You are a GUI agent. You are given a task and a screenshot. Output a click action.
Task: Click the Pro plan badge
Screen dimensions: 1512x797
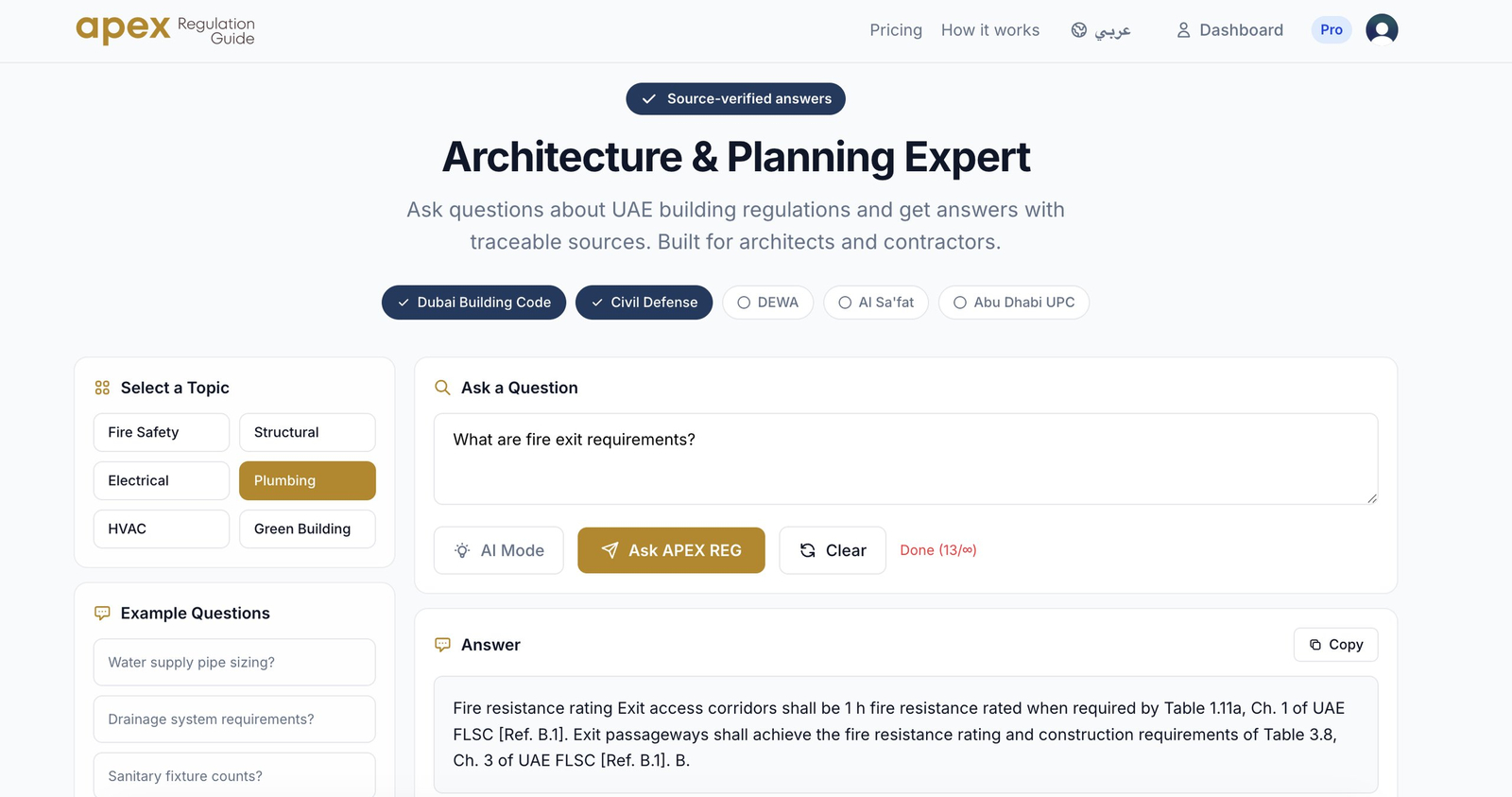pos(1331,30)
